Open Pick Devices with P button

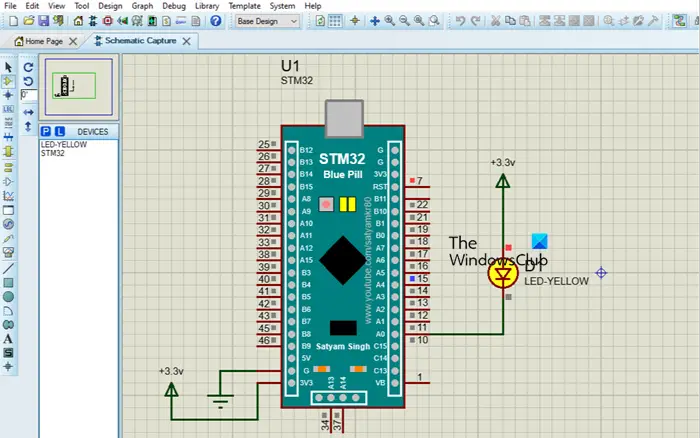click(x=46, y=131)
